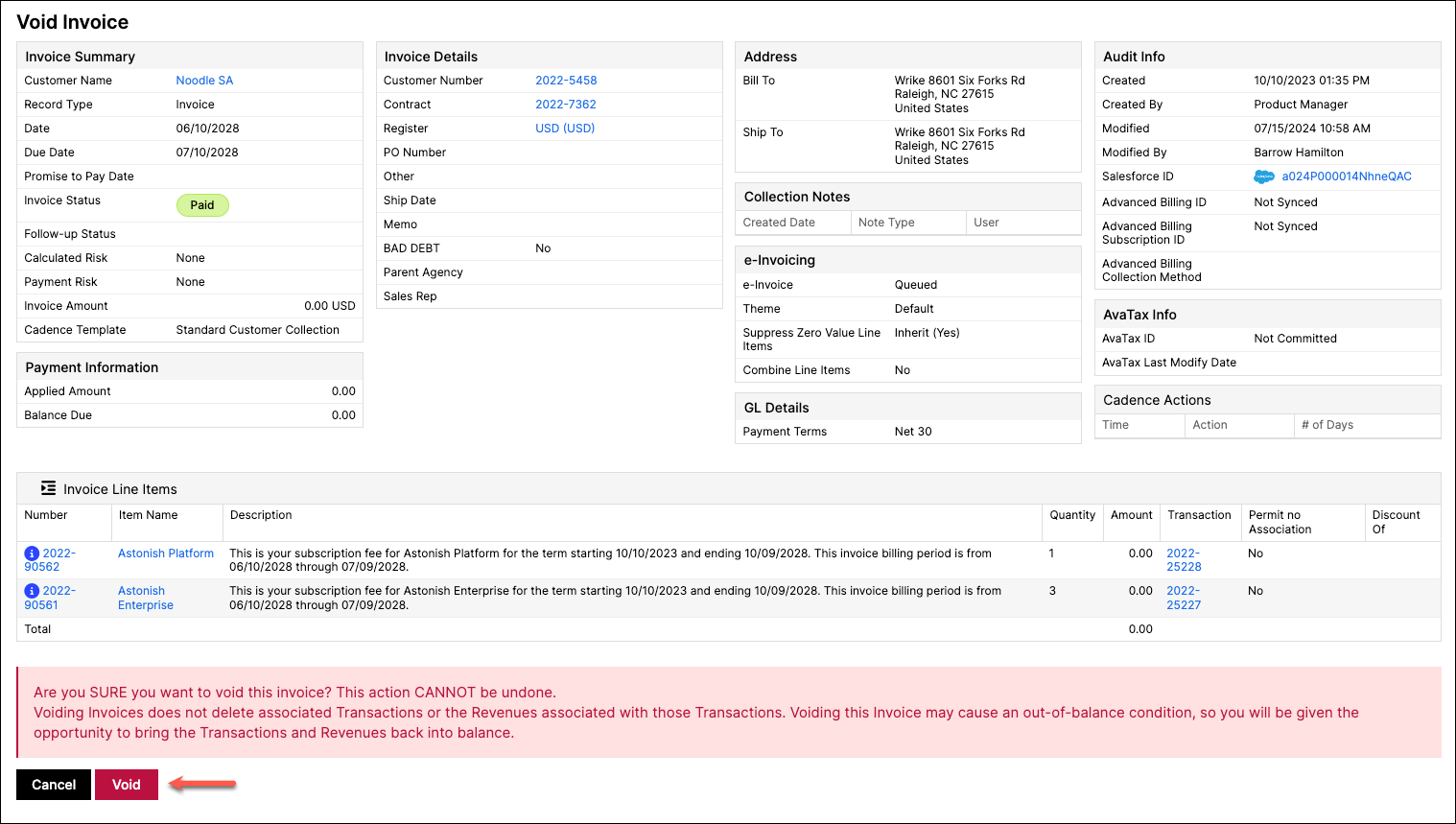1456x824 pixels.
Task: Open Salesforce ID a024P000014NhneQAC
Action: tap(1347, 177)
